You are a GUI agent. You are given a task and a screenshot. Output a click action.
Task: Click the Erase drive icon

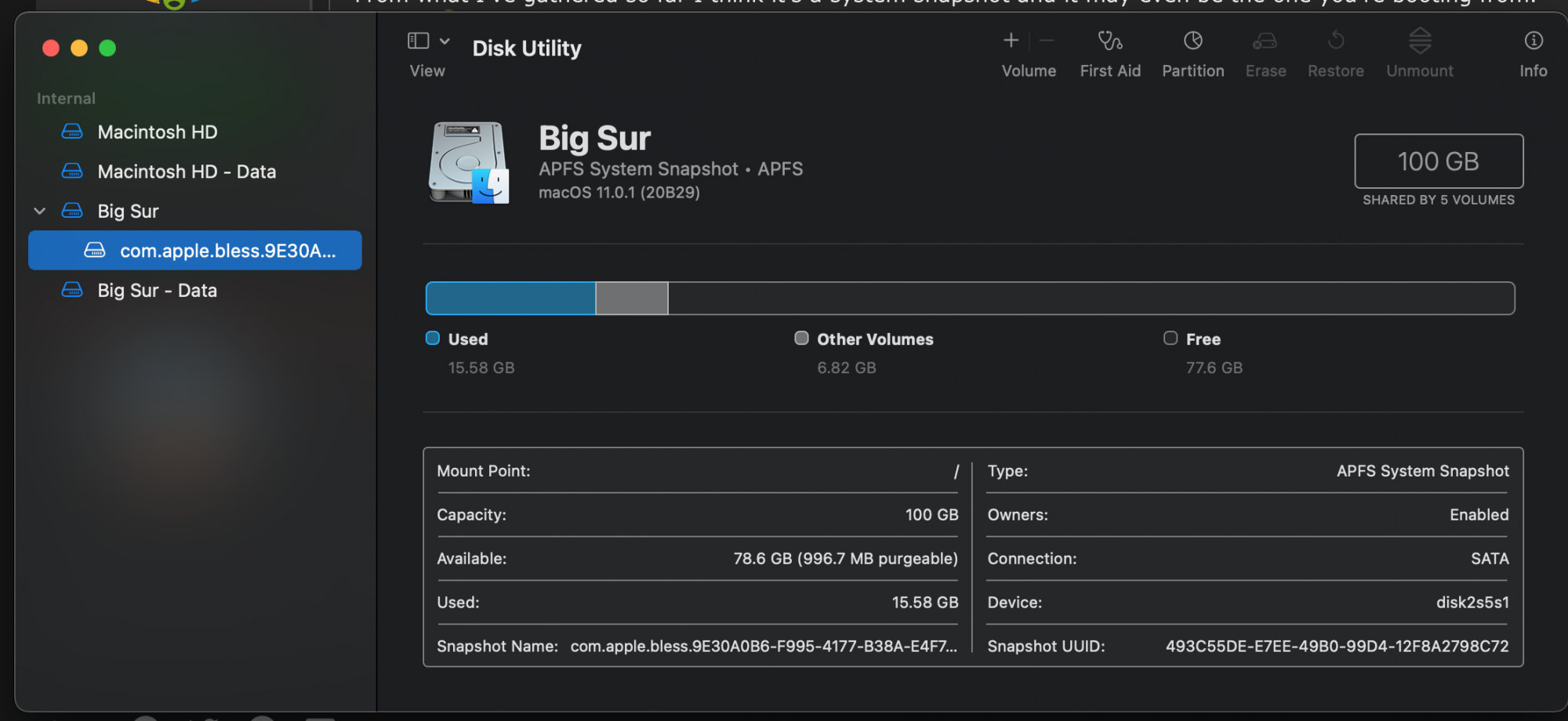1265,40
